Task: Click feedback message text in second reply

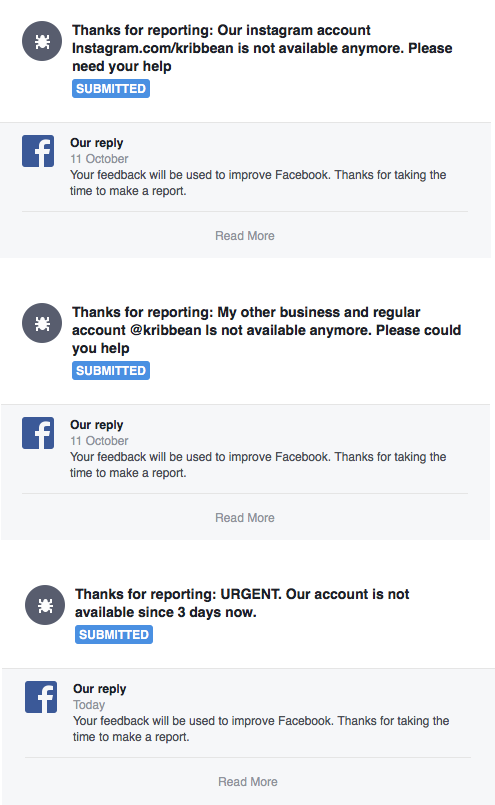Action: coord(258,465)
